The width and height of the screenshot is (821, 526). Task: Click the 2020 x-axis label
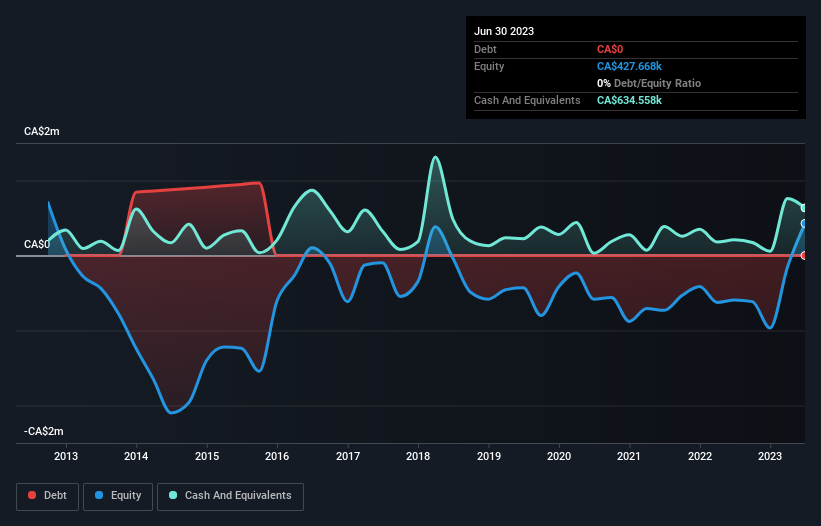point(559,456)
